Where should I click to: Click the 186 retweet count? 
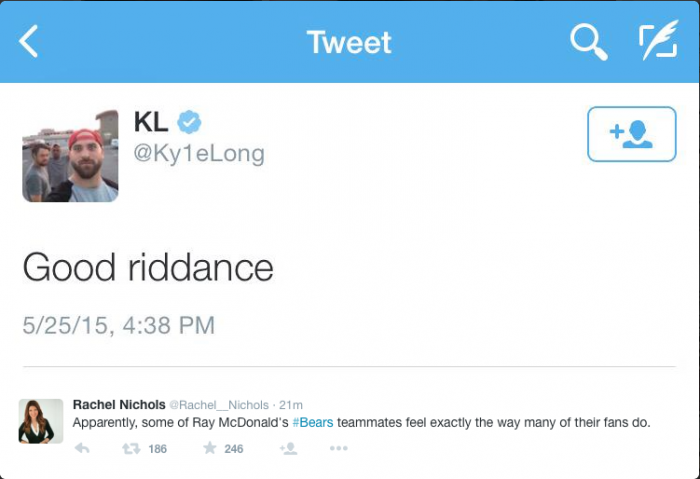pos(157,449)
